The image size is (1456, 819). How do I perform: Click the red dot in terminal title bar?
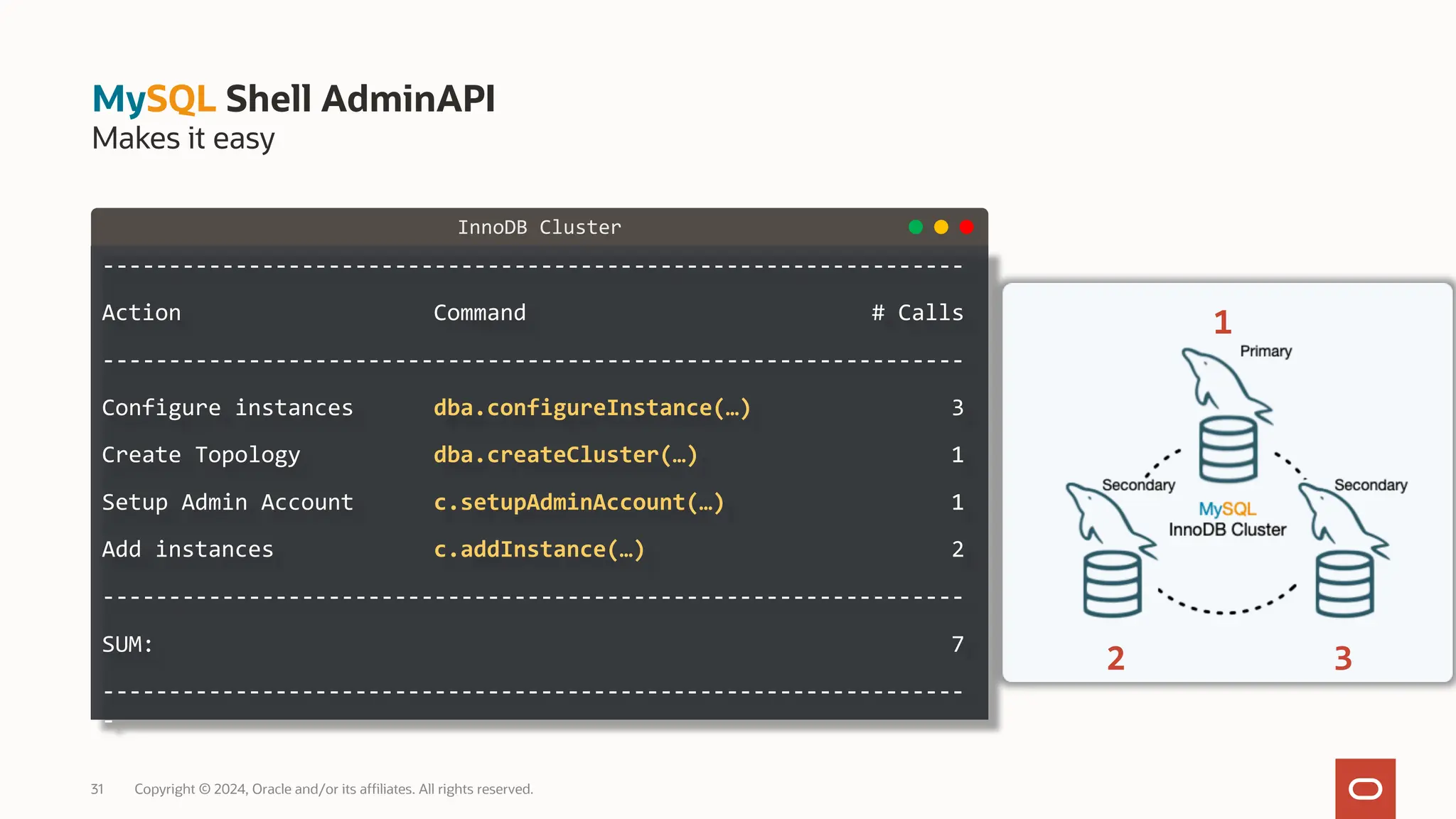click(966, 227)
